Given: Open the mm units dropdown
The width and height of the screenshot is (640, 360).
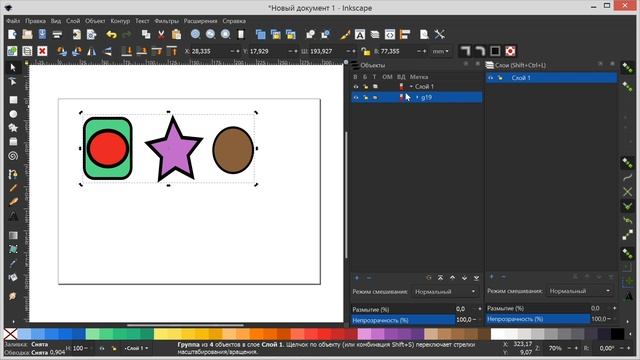Looking at the screenshot, I should coord(440,51).
